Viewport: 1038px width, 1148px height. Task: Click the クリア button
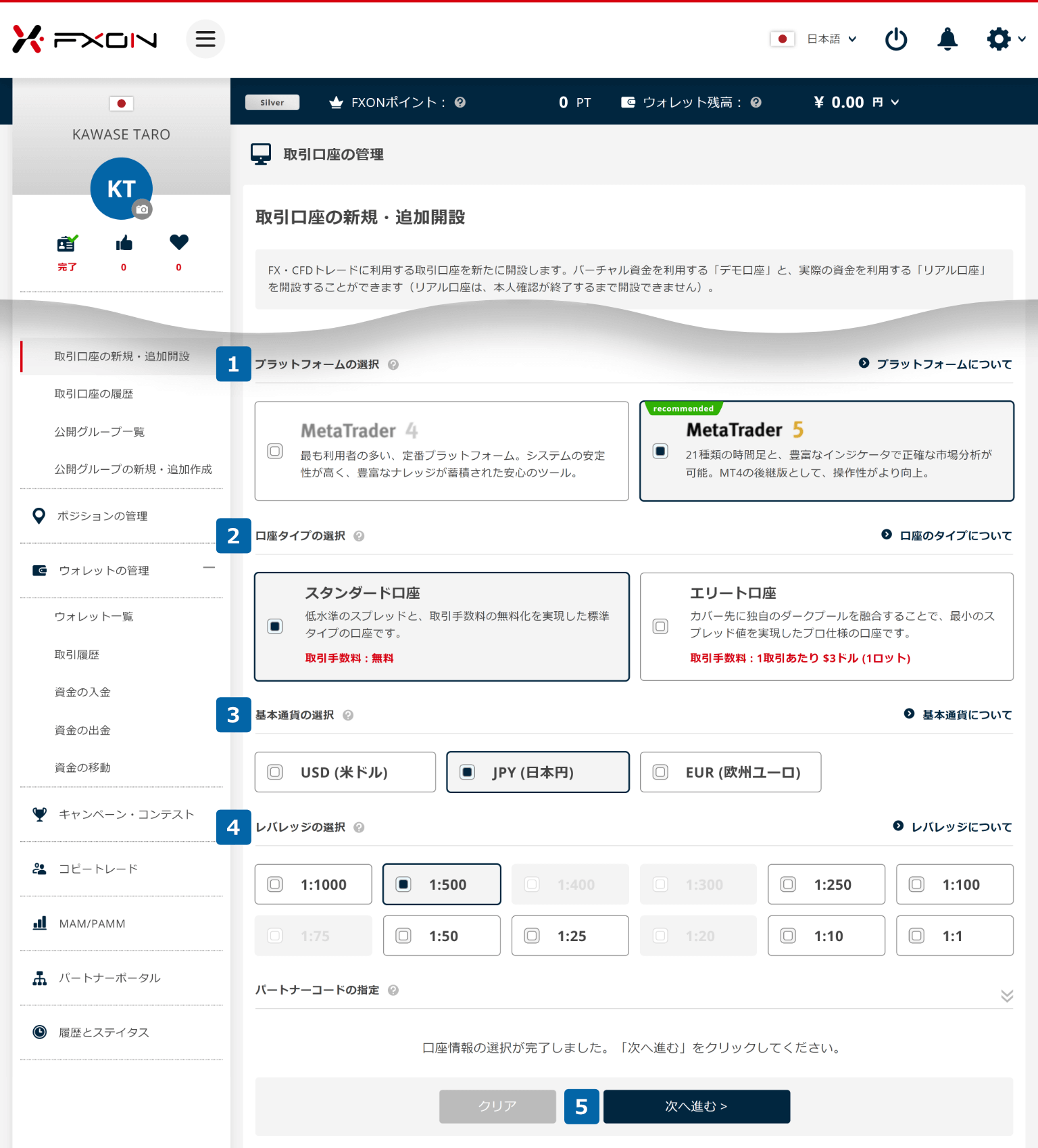point(497,1106)
